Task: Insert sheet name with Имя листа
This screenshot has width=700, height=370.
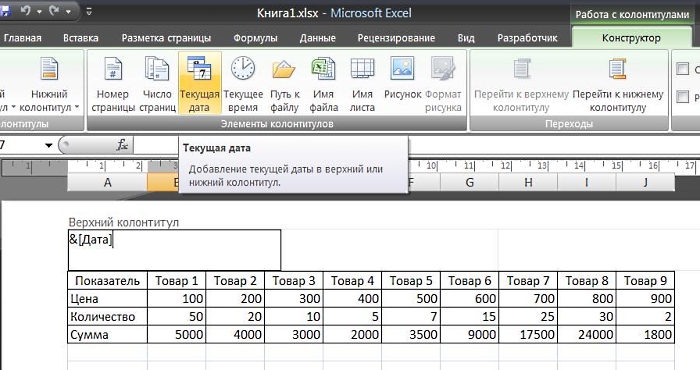Action: pyautogui.click(x=362, y=84)
